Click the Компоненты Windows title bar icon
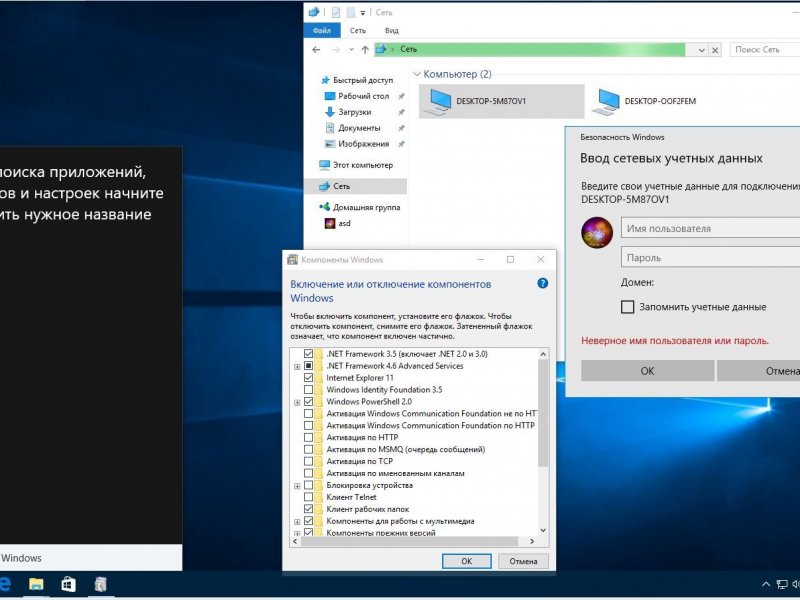Viewport: 800px width, 600px height. point(292,260)
